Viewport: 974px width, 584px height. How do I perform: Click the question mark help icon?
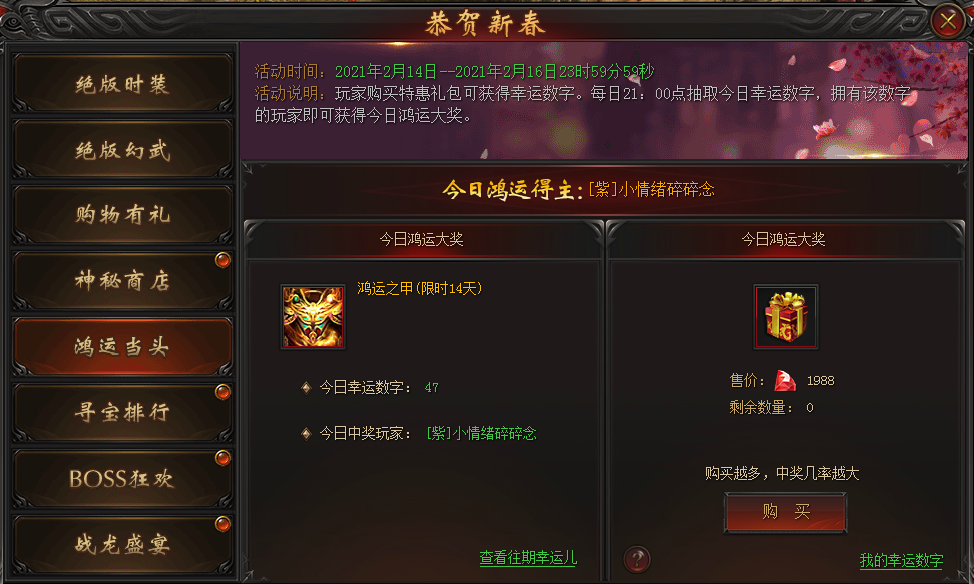(x=637, y=559)
